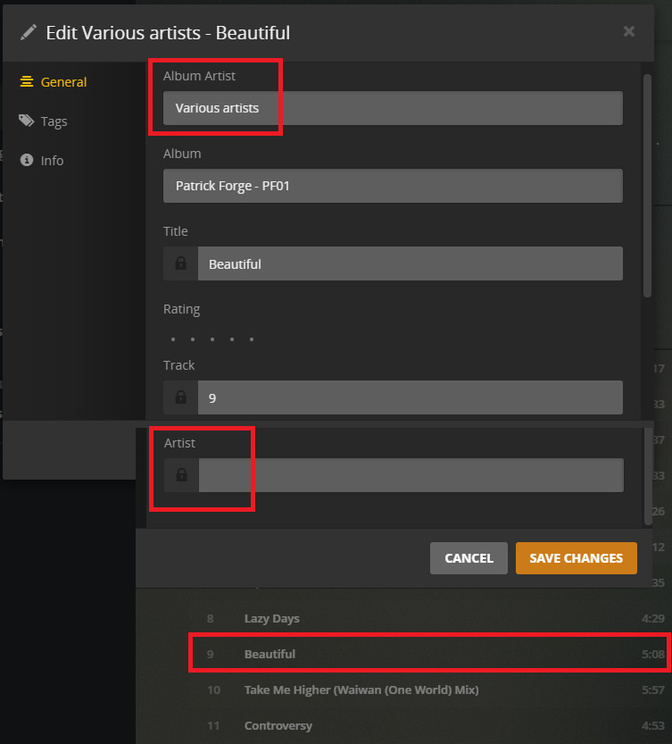The width and height of the screenshot is (672, 744).
Task: Click the Album field with Patrick Forge - PF01
Action: [x=393, y=186]
